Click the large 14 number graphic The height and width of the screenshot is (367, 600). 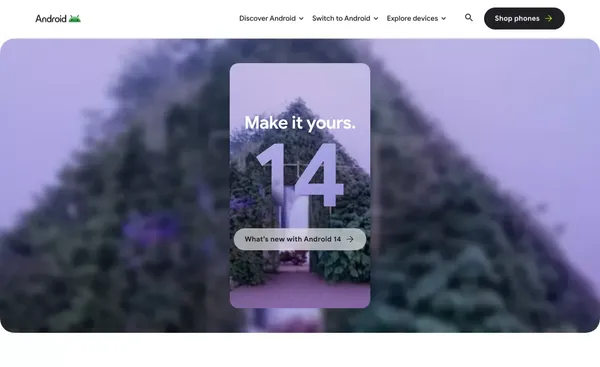click(x=300, y=175)
